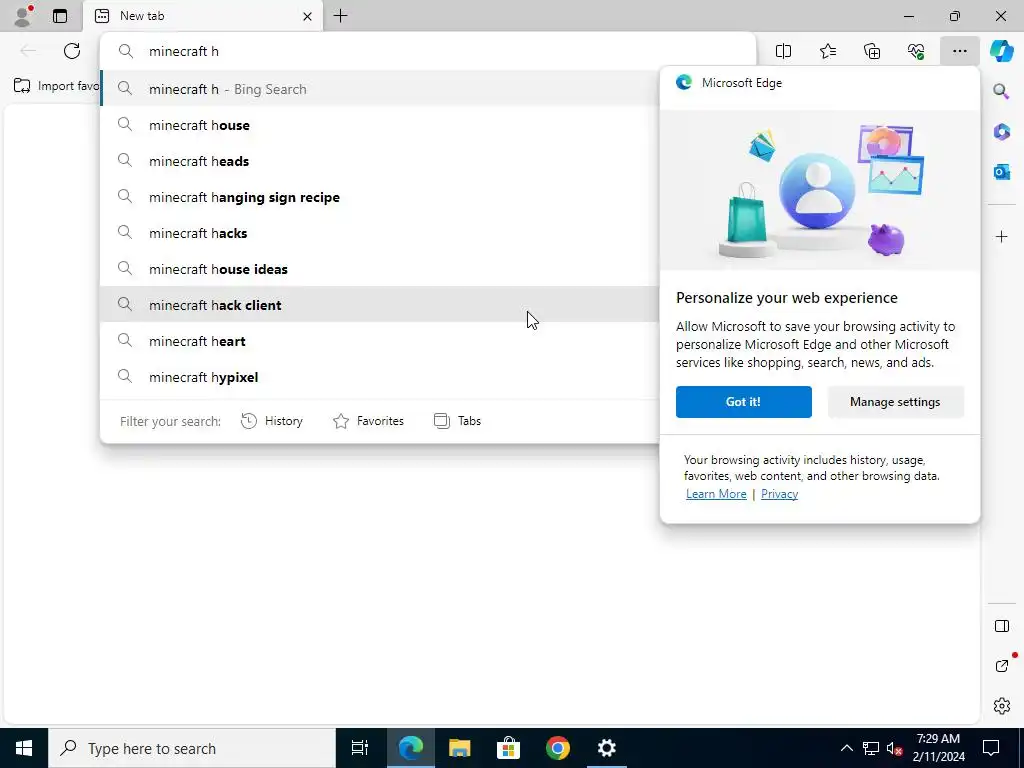Open the sidebar settings gear icon
This screenshot has height=768, width=1024.
[x=1001, y=706]
